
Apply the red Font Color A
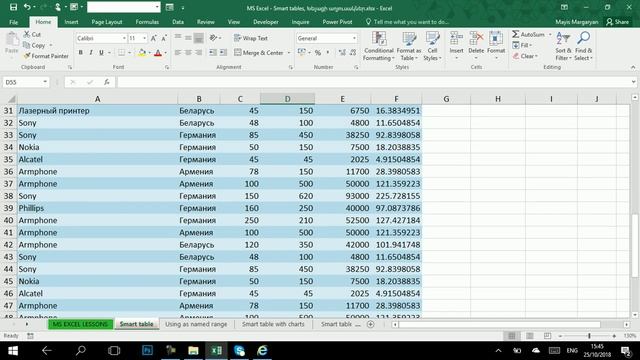pyautogui.click(x=158, y=53)
